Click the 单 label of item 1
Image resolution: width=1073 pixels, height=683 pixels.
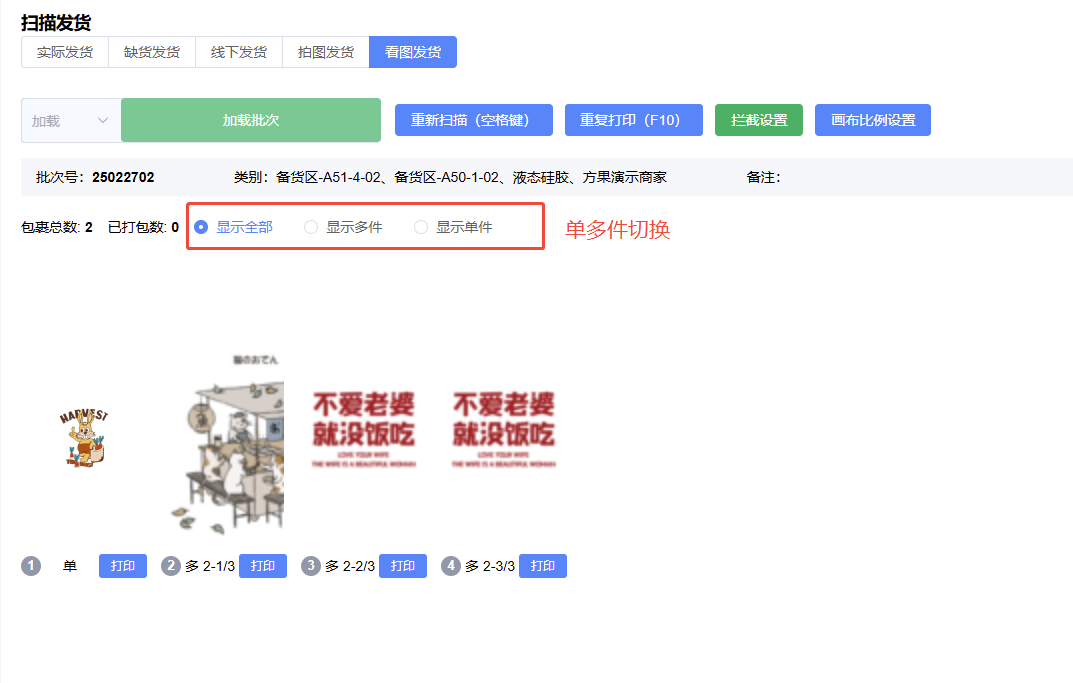tap(70, 566)
